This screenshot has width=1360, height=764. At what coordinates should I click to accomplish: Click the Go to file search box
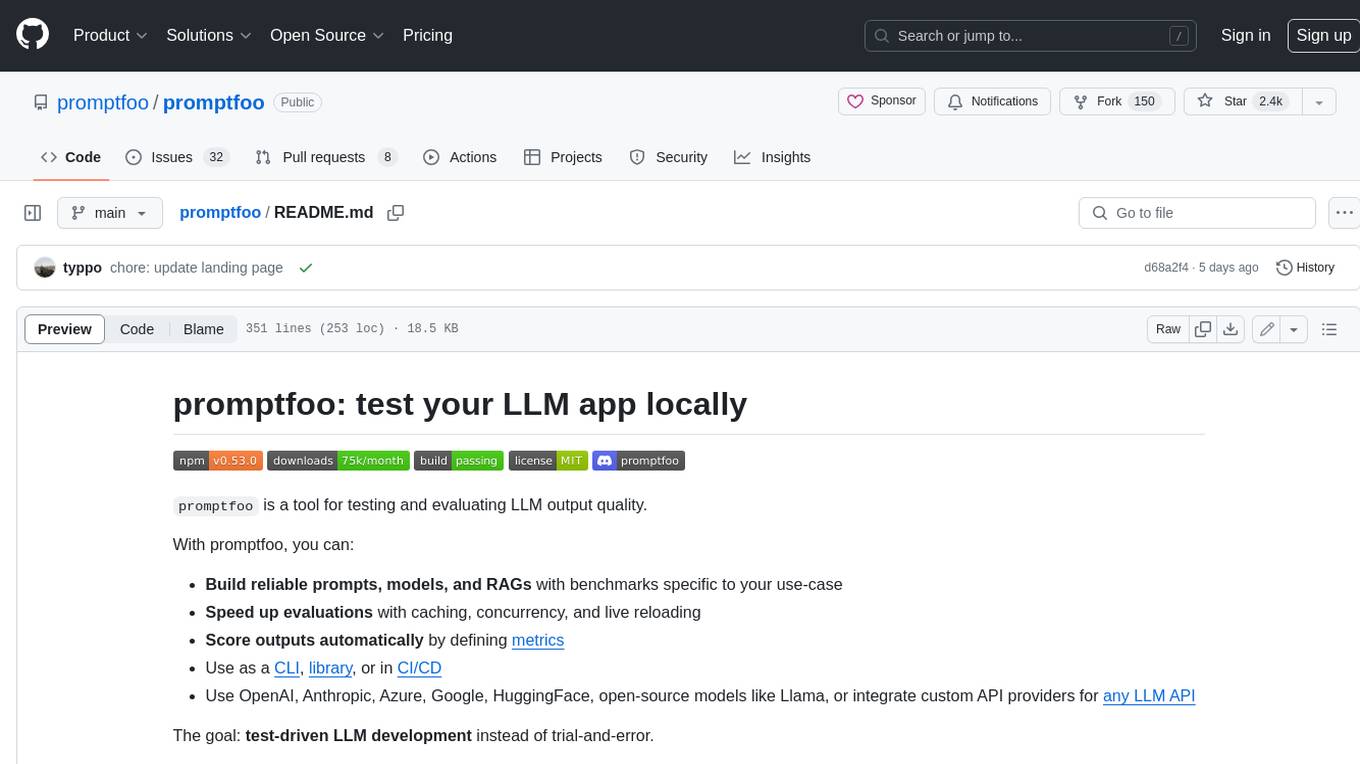click(1197, 213)
